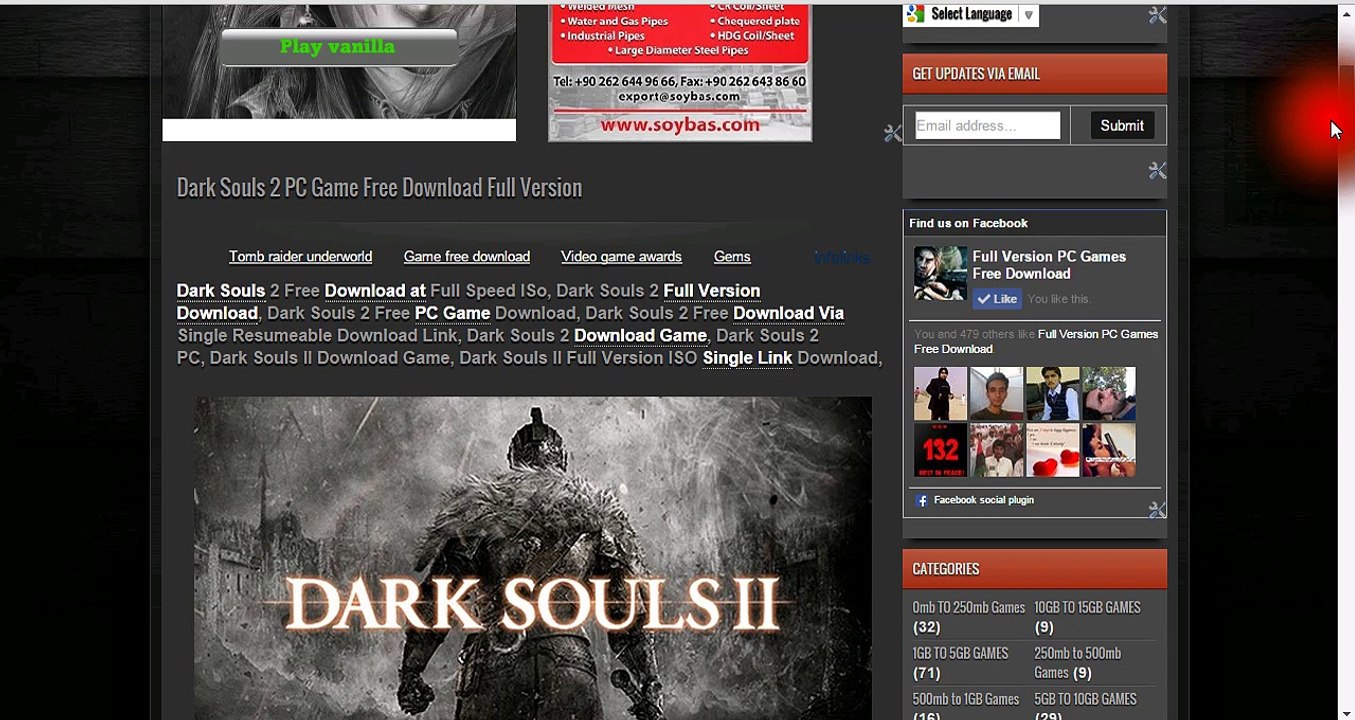
Task: Open the Select Language dropdown
Action: [971, 14]
